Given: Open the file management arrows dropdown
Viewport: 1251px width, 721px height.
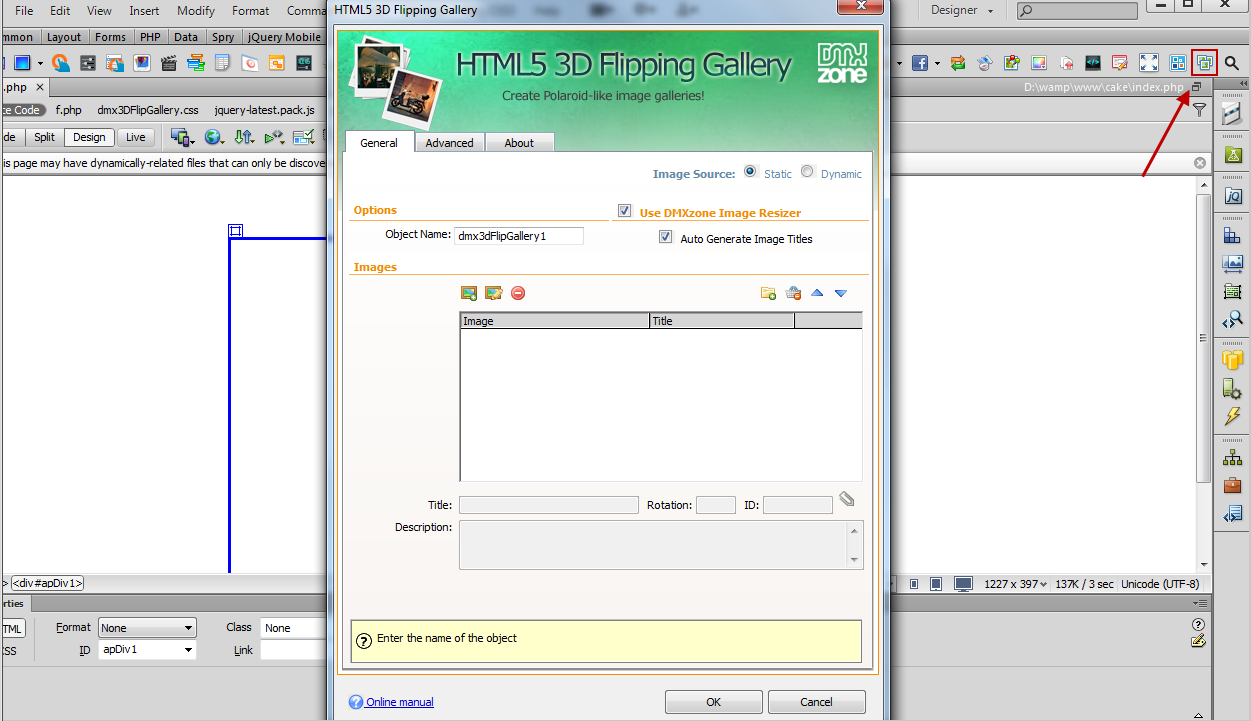Looking at the screenshot, I should pos(244,137).
